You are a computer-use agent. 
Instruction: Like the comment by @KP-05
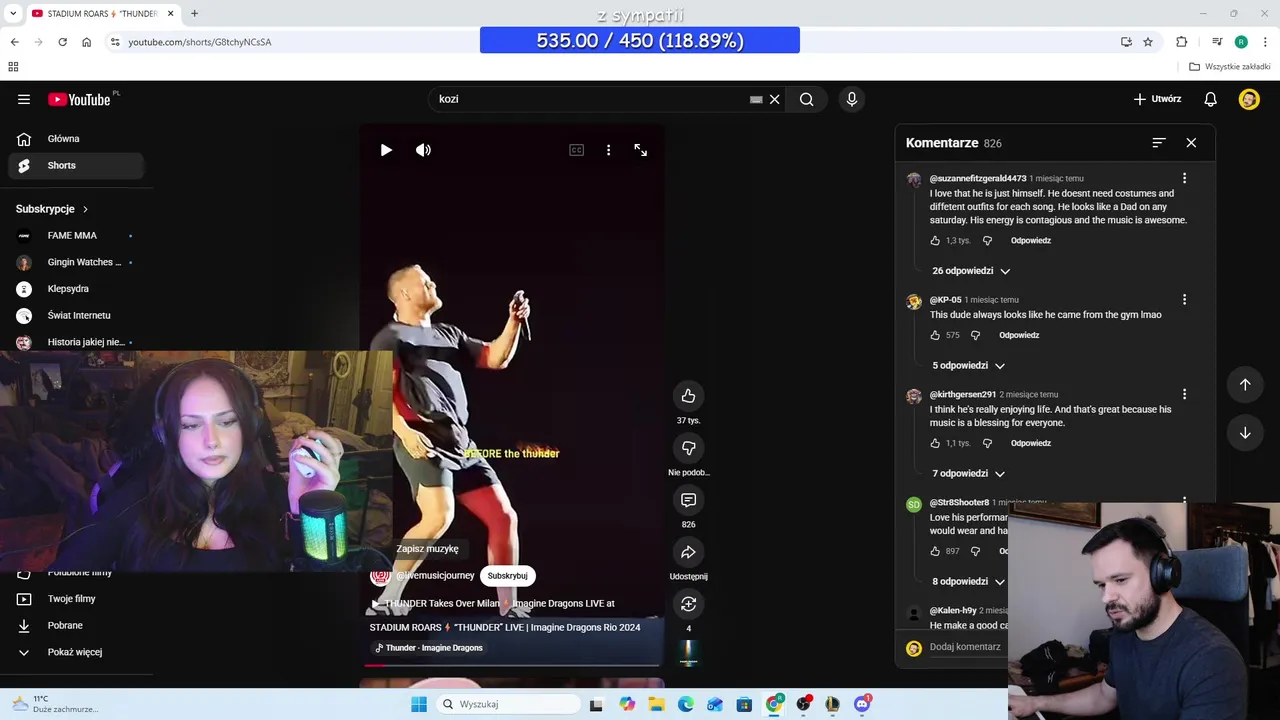click(x=936, y=336)
